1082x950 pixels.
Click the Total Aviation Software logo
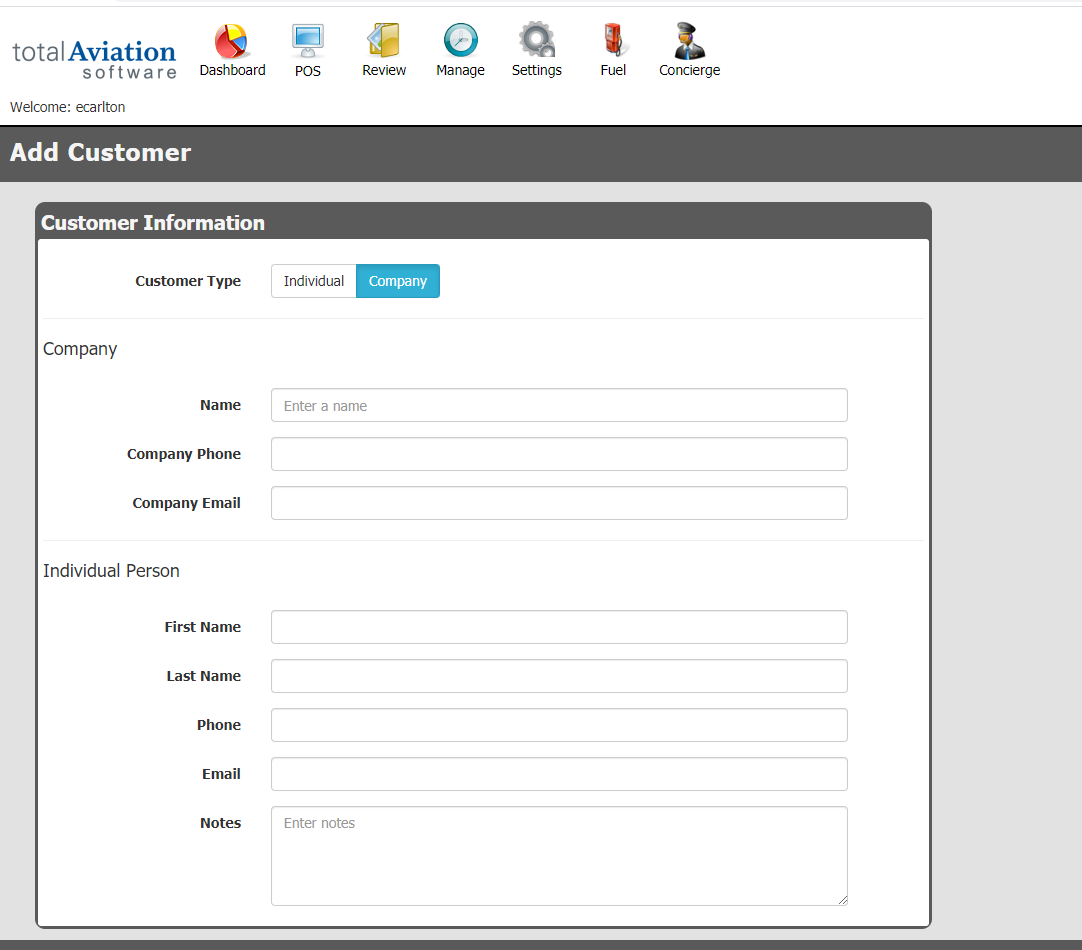tap(95, 59)
